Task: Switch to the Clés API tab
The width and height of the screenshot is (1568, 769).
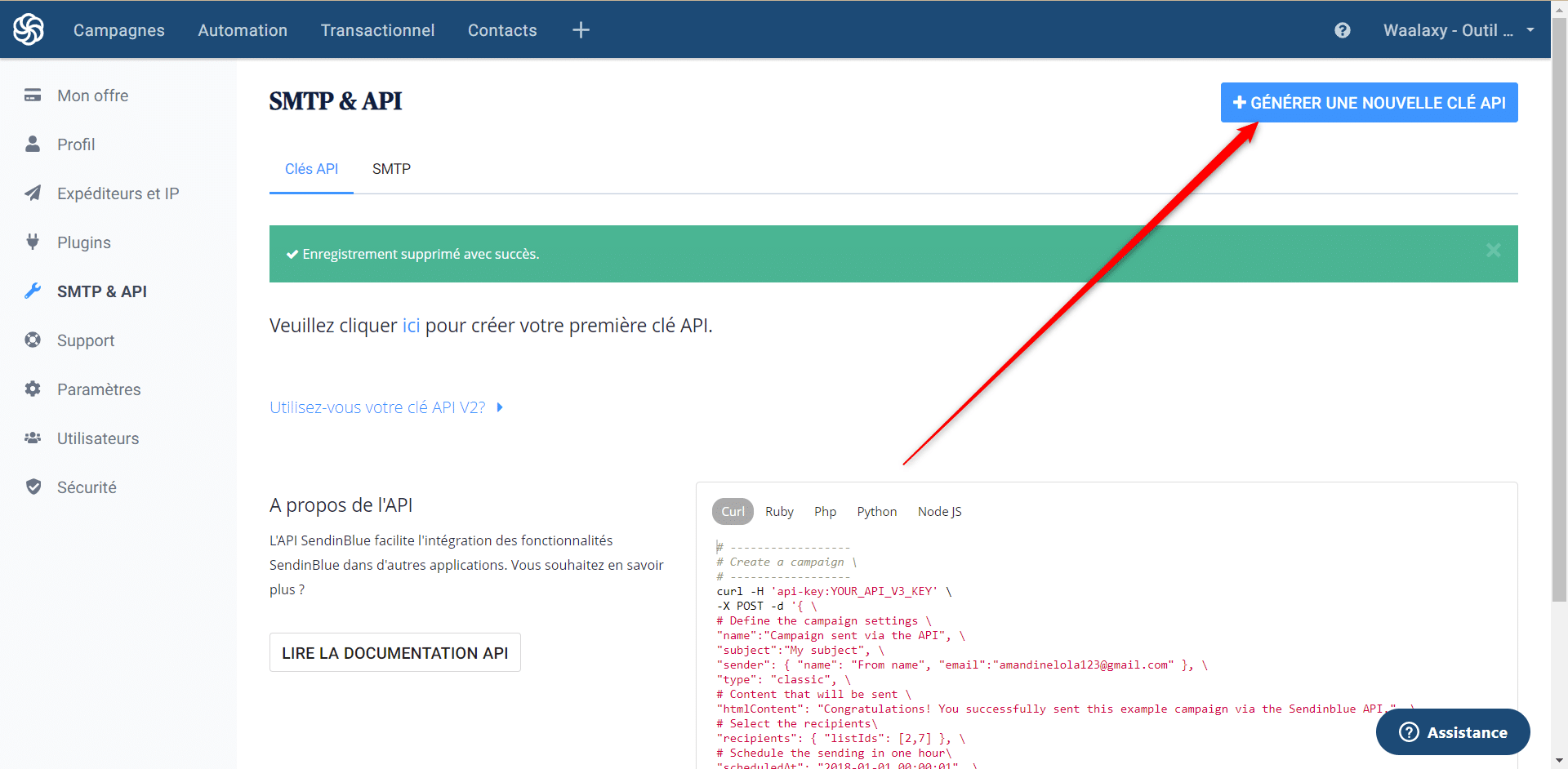Action: tap(311, 169)
